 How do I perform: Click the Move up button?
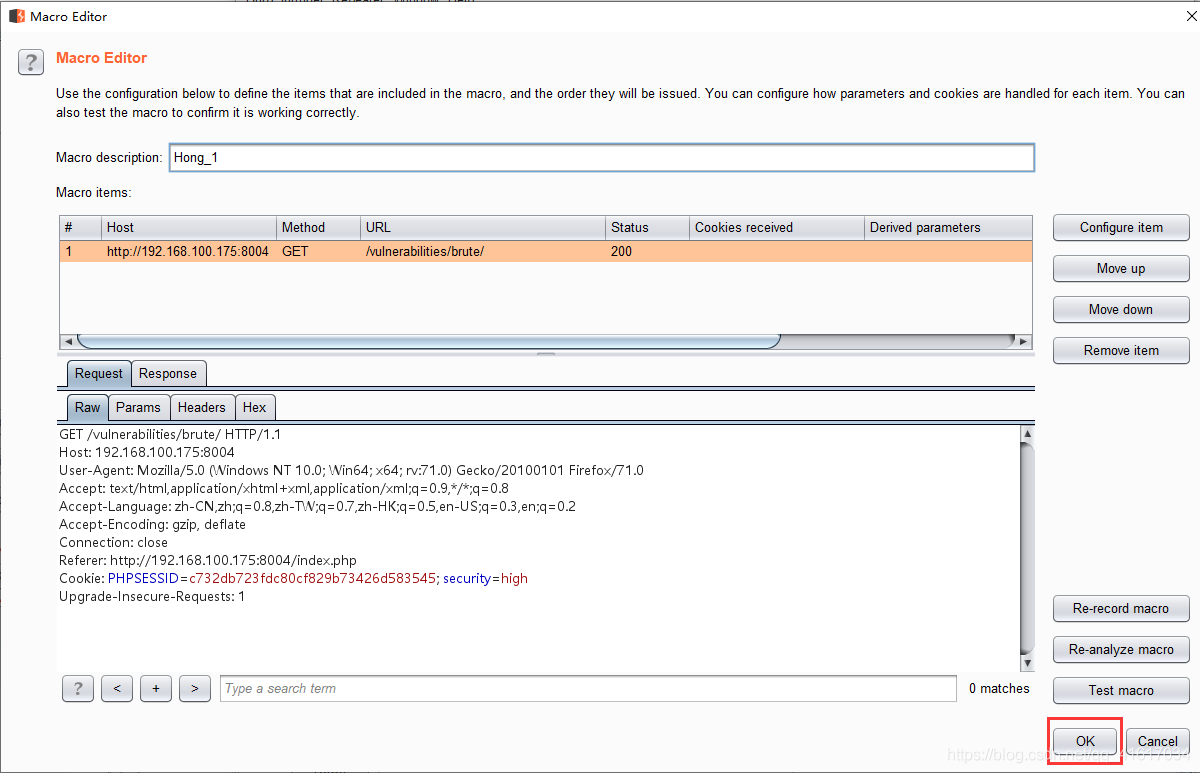[x=1121, y=268]
